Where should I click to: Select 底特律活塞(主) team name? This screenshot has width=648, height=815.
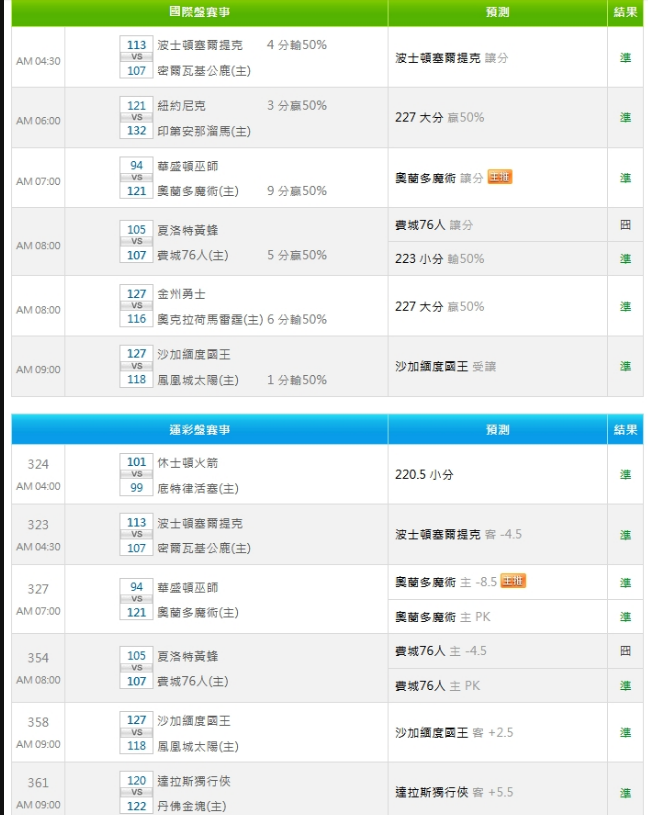(x=198, y=488)
